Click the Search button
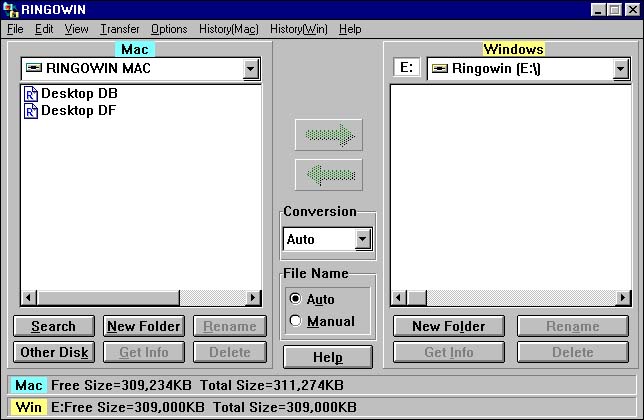The height and width of the screenshot is (420, 644). point(53,326)
